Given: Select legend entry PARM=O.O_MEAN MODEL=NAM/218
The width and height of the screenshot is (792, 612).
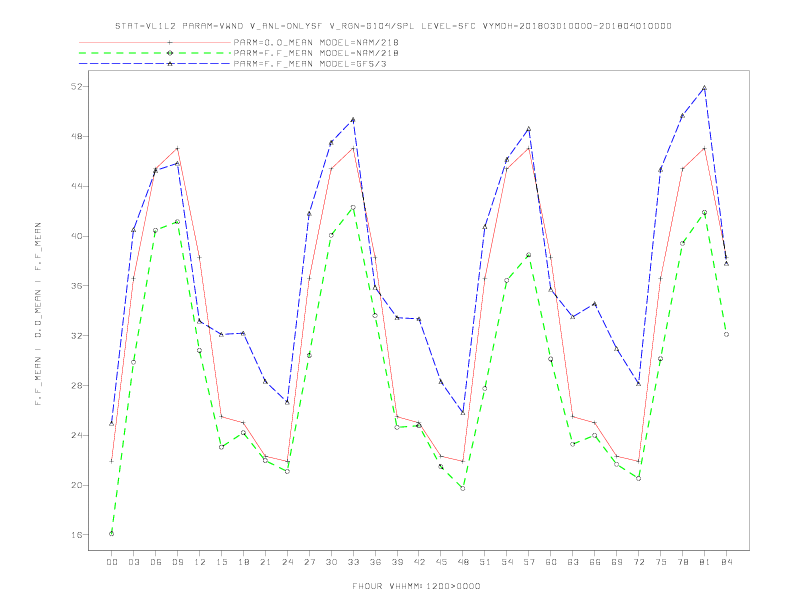Looking at the screenshot, I should 316,42.
